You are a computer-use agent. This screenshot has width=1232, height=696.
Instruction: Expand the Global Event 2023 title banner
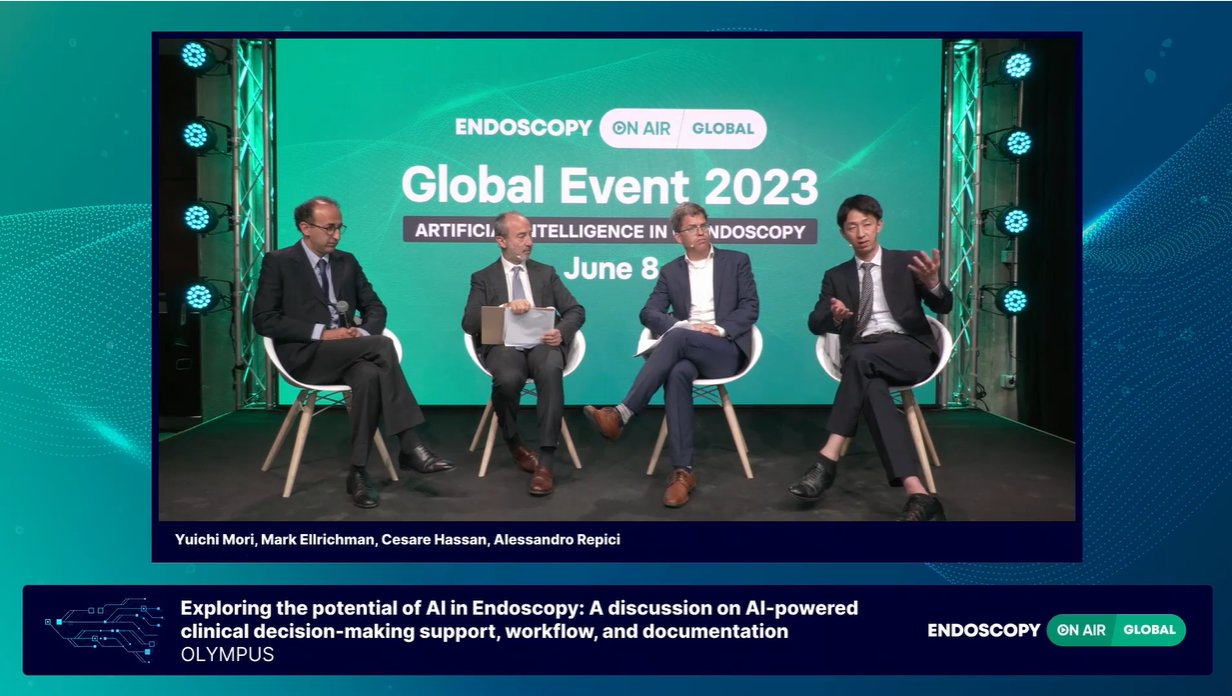pos(613,186)
